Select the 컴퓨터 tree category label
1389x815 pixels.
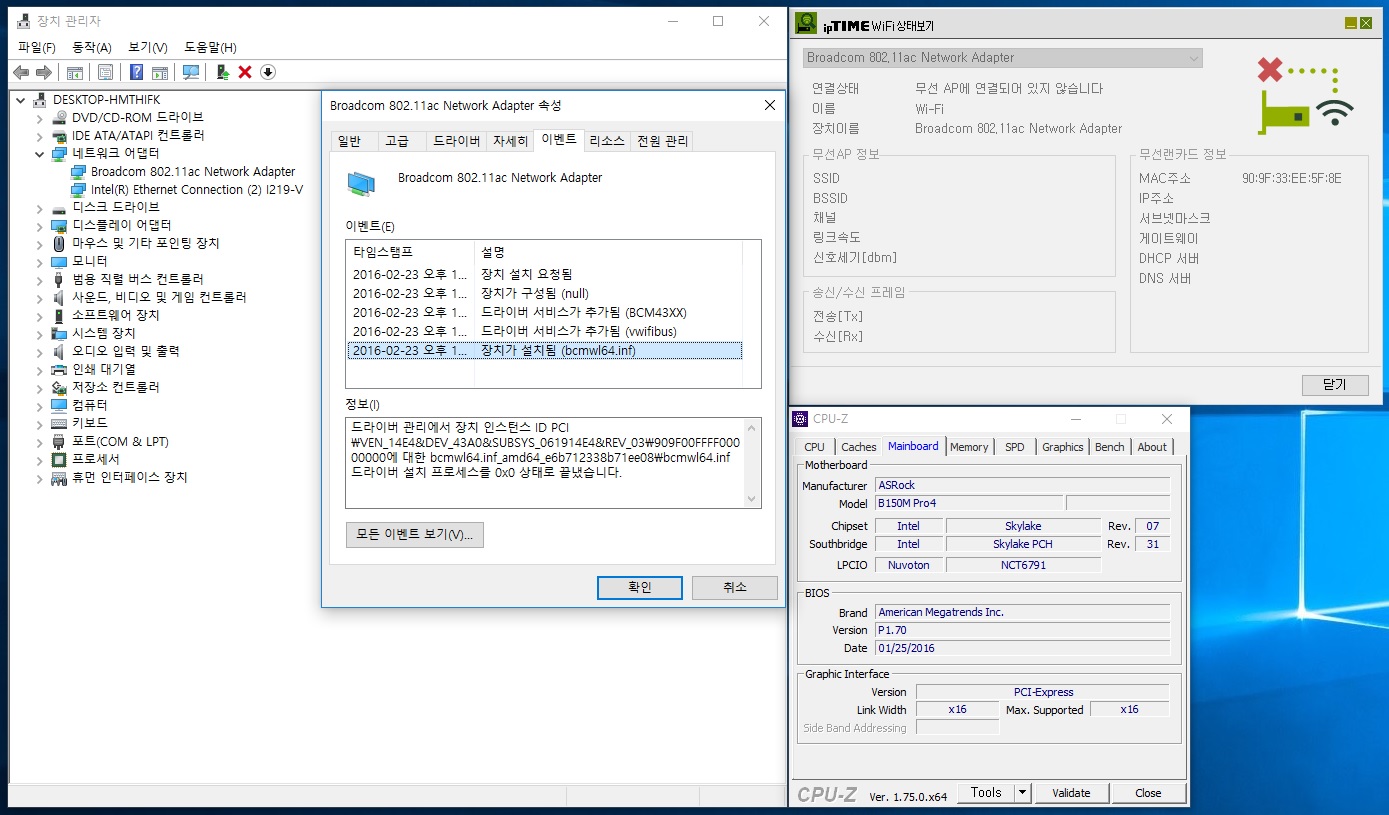pos(90,405)
